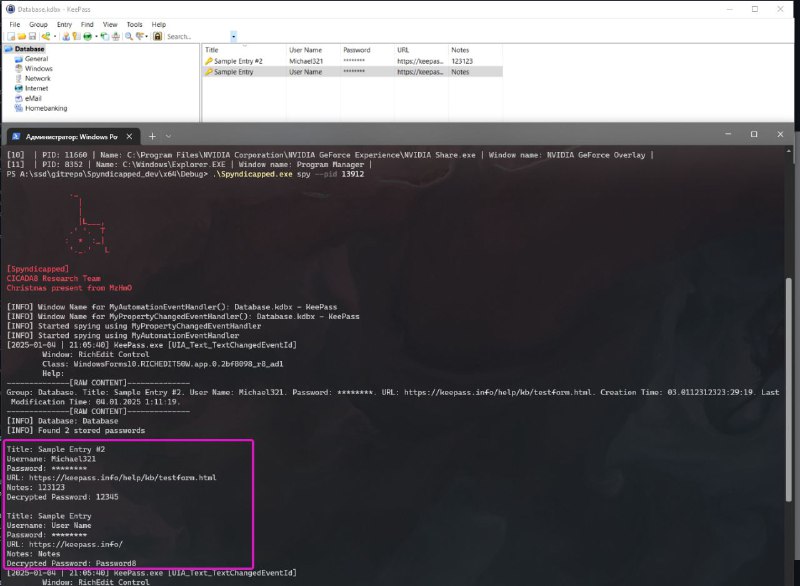Select the Database root group in tree

[x=30, y=49]
